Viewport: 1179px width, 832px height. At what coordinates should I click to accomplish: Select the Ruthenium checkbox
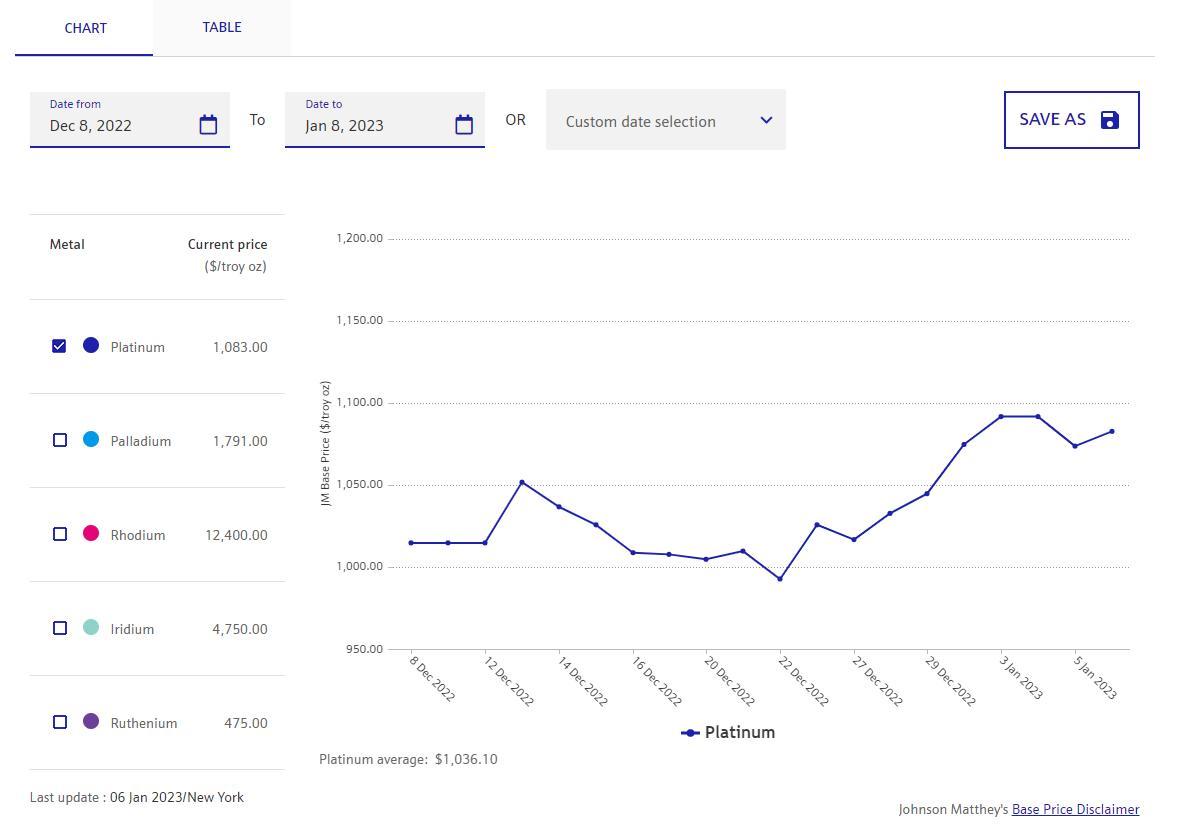pyautogui.click(x=60, y=722)
